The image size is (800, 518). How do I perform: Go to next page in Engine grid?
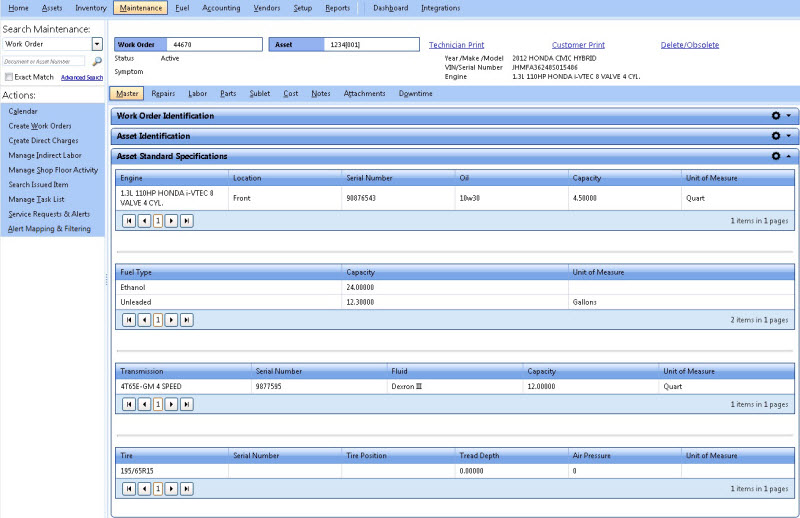[171, 221]
